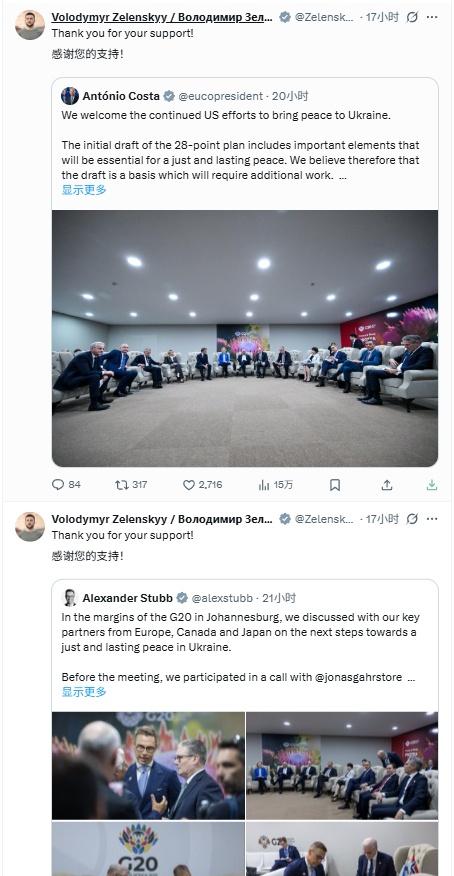Viewport: 454px width, 876px height.
Task: Open Stubb's first photo of leaders talking
Action: pyautogui.click(x=148, y=765)
